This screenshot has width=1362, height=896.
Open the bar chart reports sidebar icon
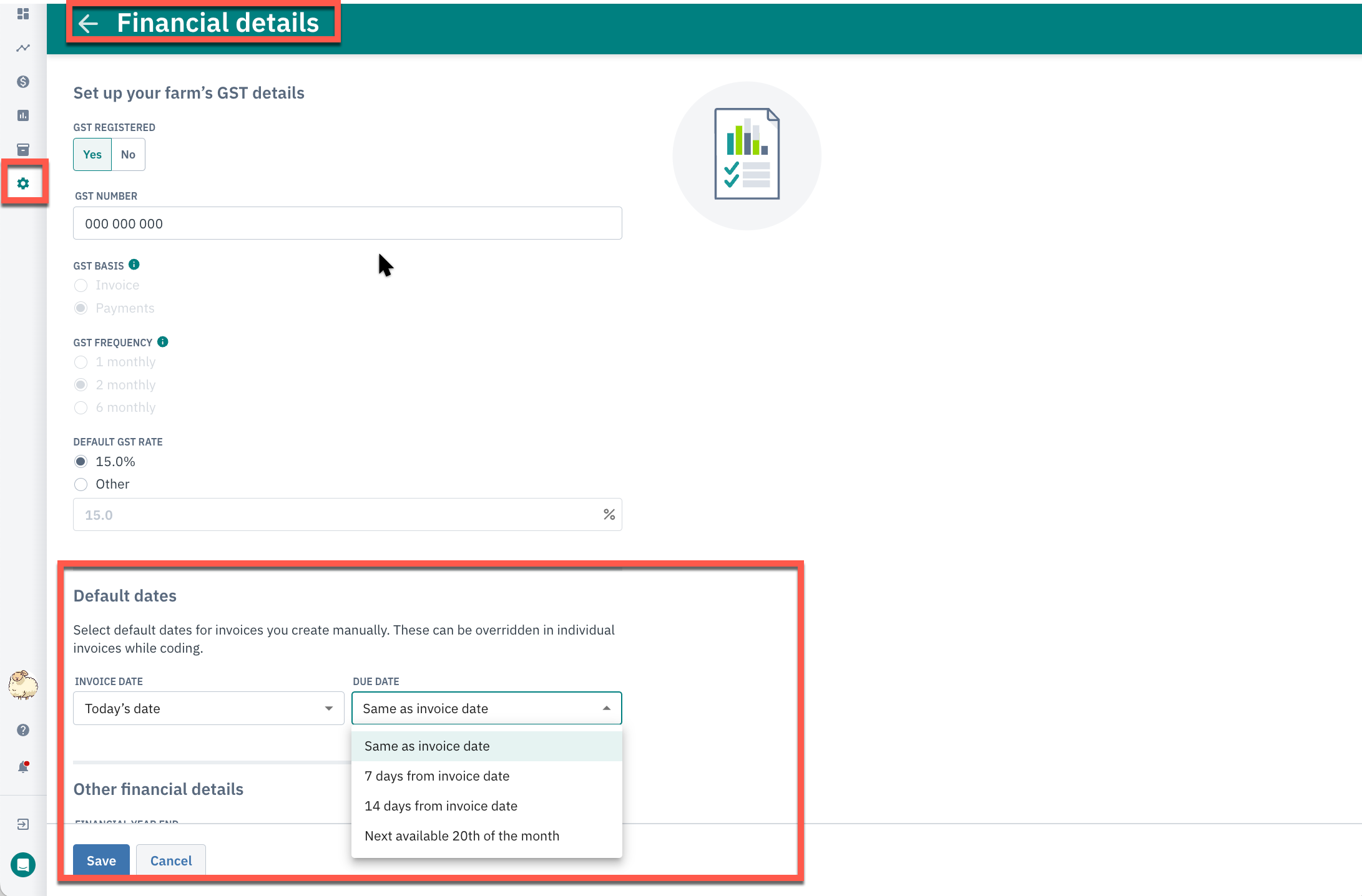point(23,115)
